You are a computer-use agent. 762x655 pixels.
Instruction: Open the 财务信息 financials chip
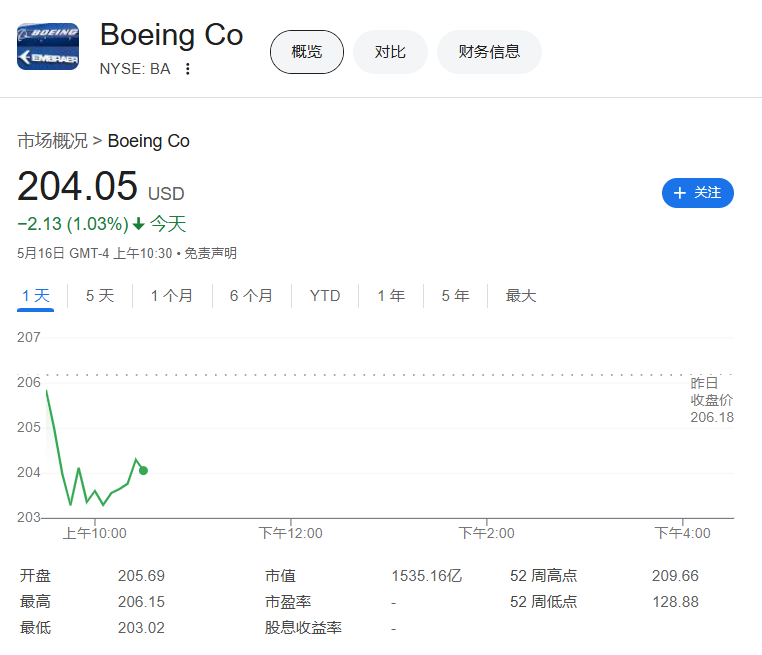[x=489, y=52]
